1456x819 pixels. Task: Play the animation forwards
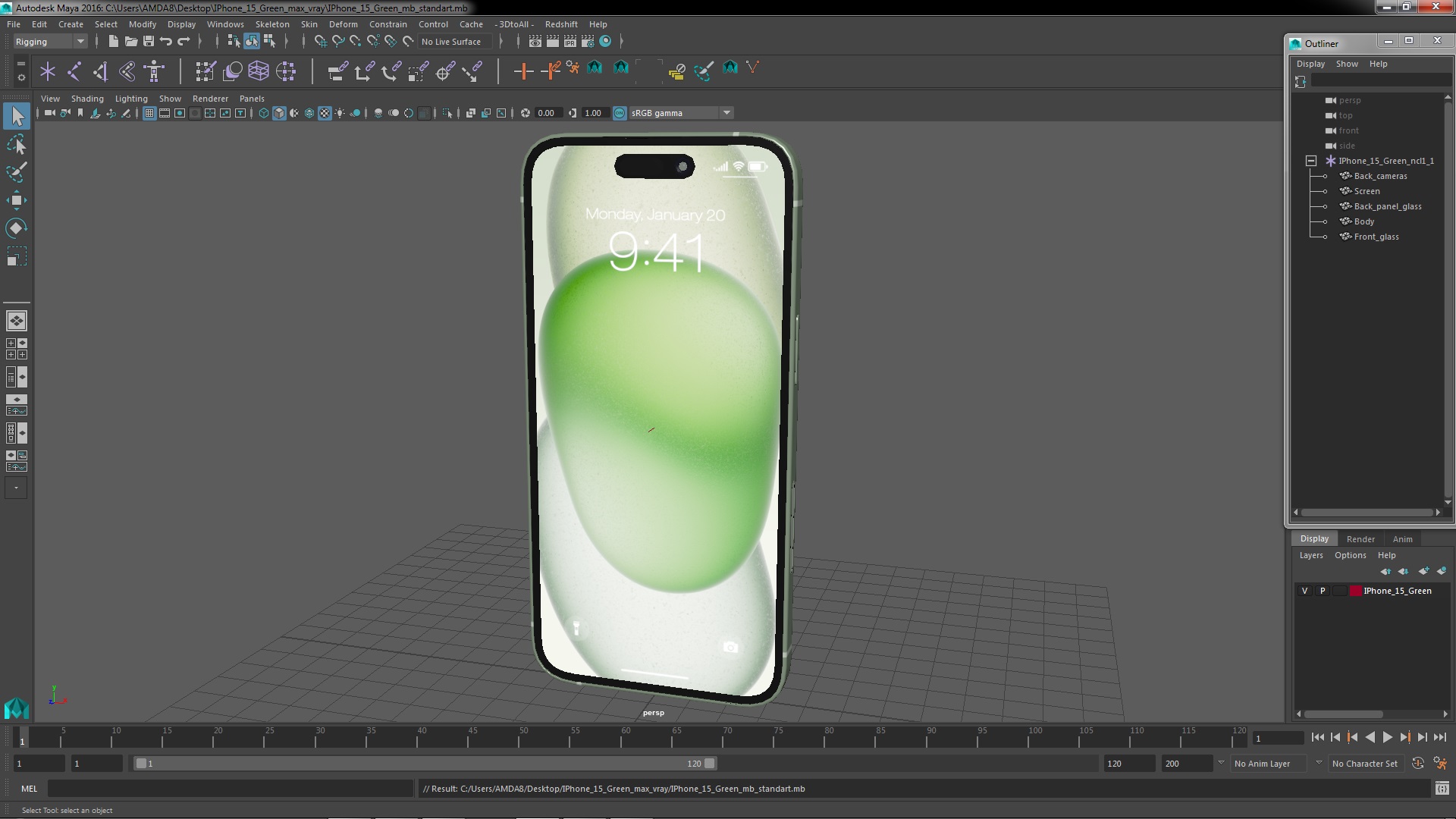(1387, 737)
